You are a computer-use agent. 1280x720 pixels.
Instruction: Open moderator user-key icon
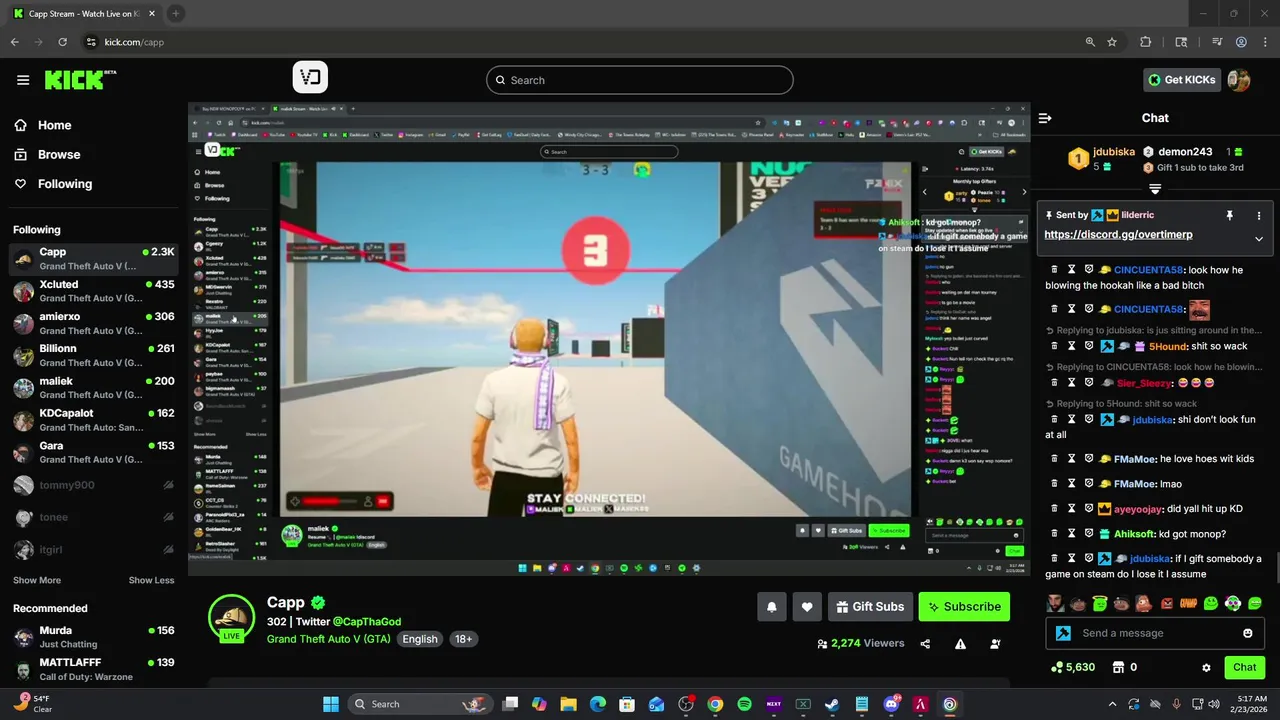pyautogui.click(x=995, y=644)
